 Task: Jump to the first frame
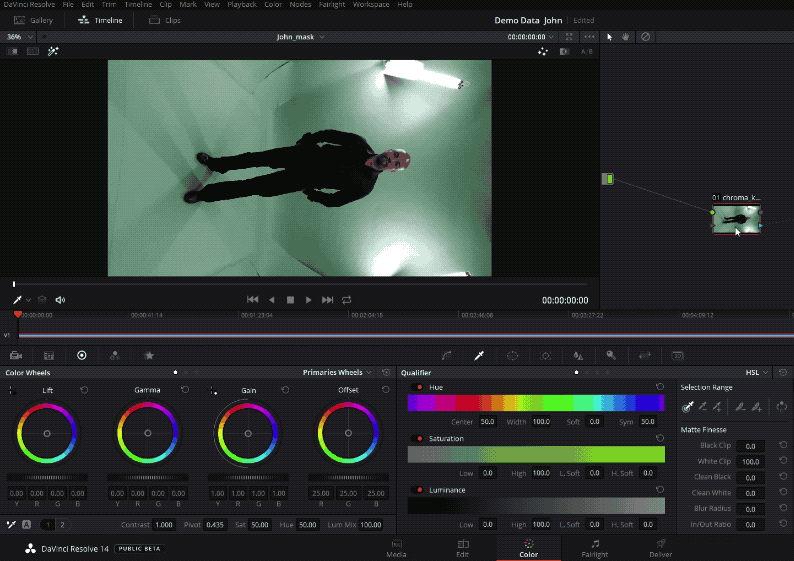point(252,300)
